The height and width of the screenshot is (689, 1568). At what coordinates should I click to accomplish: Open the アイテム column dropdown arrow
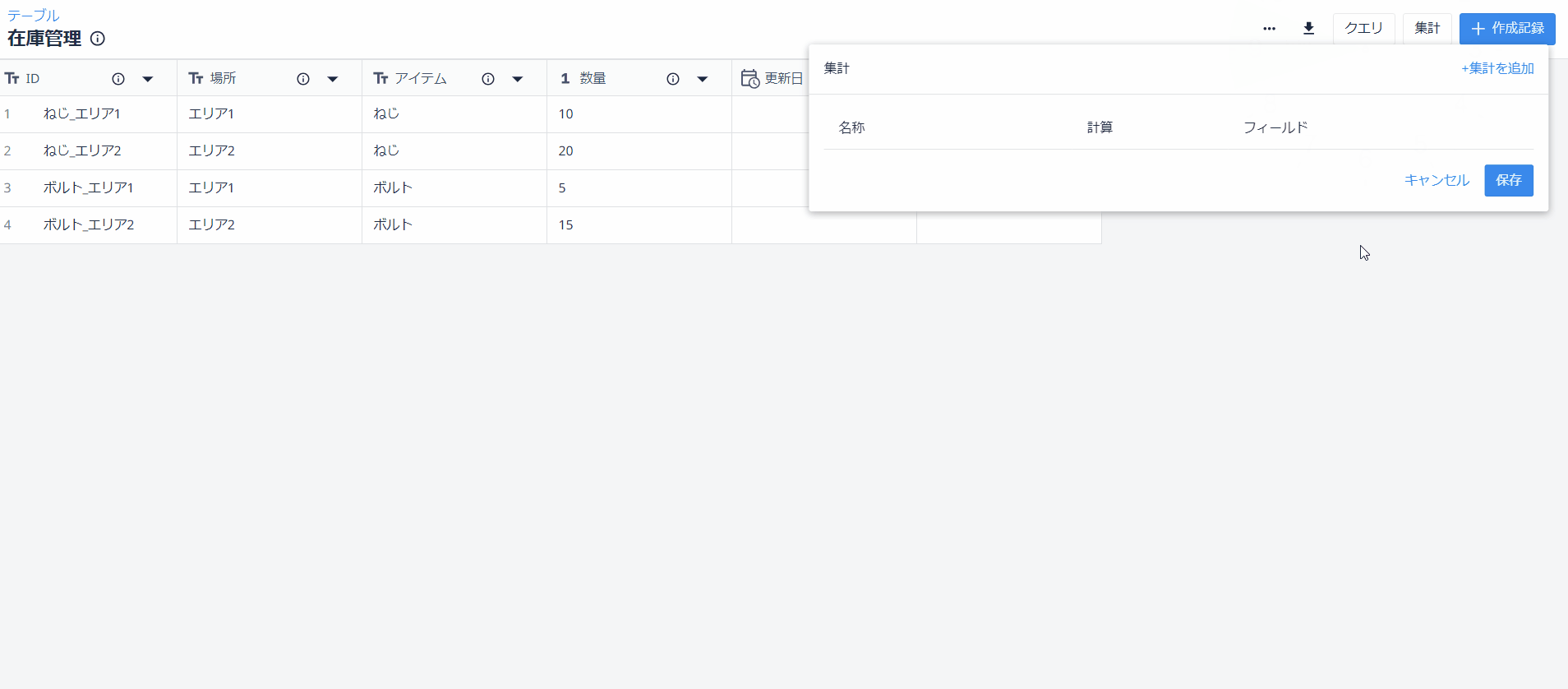tap(518, 79)
